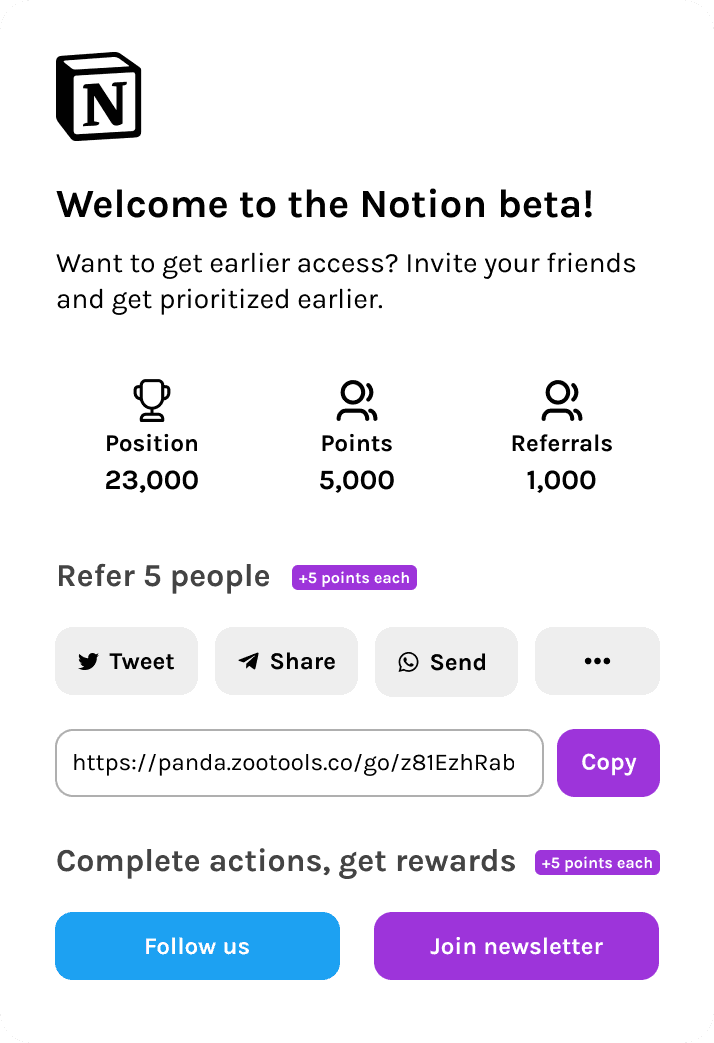Open more sharing options via ellipsis button
The image size is (714, 1043).
597,661
